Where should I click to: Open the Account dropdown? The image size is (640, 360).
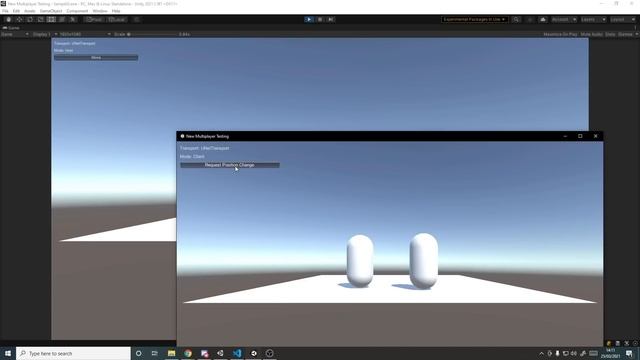[564, 20]
